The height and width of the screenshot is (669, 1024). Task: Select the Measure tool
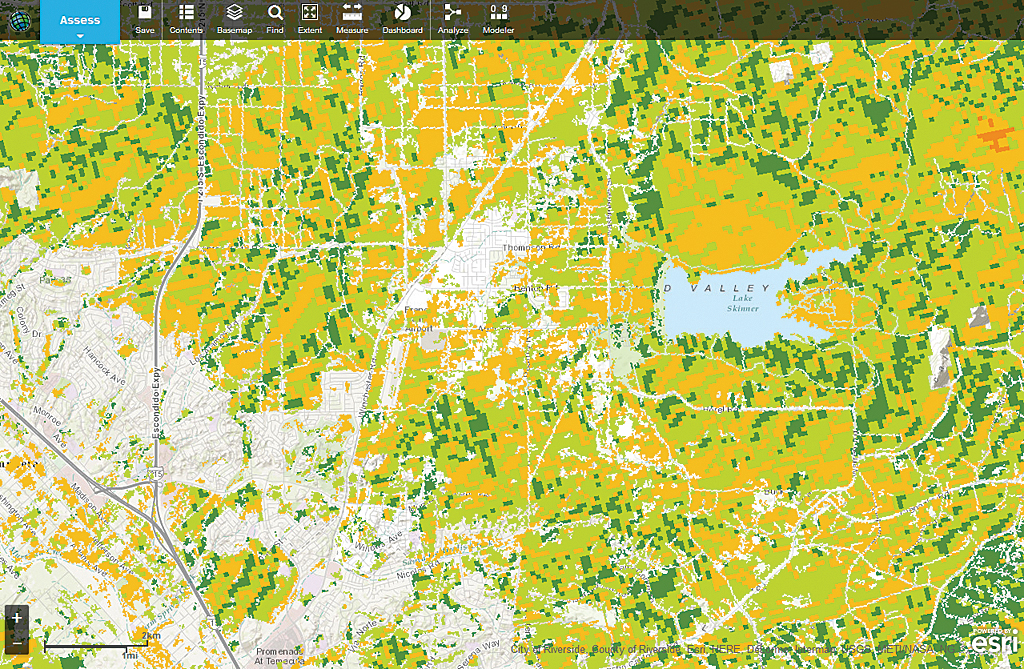click(x=352, y=19)
